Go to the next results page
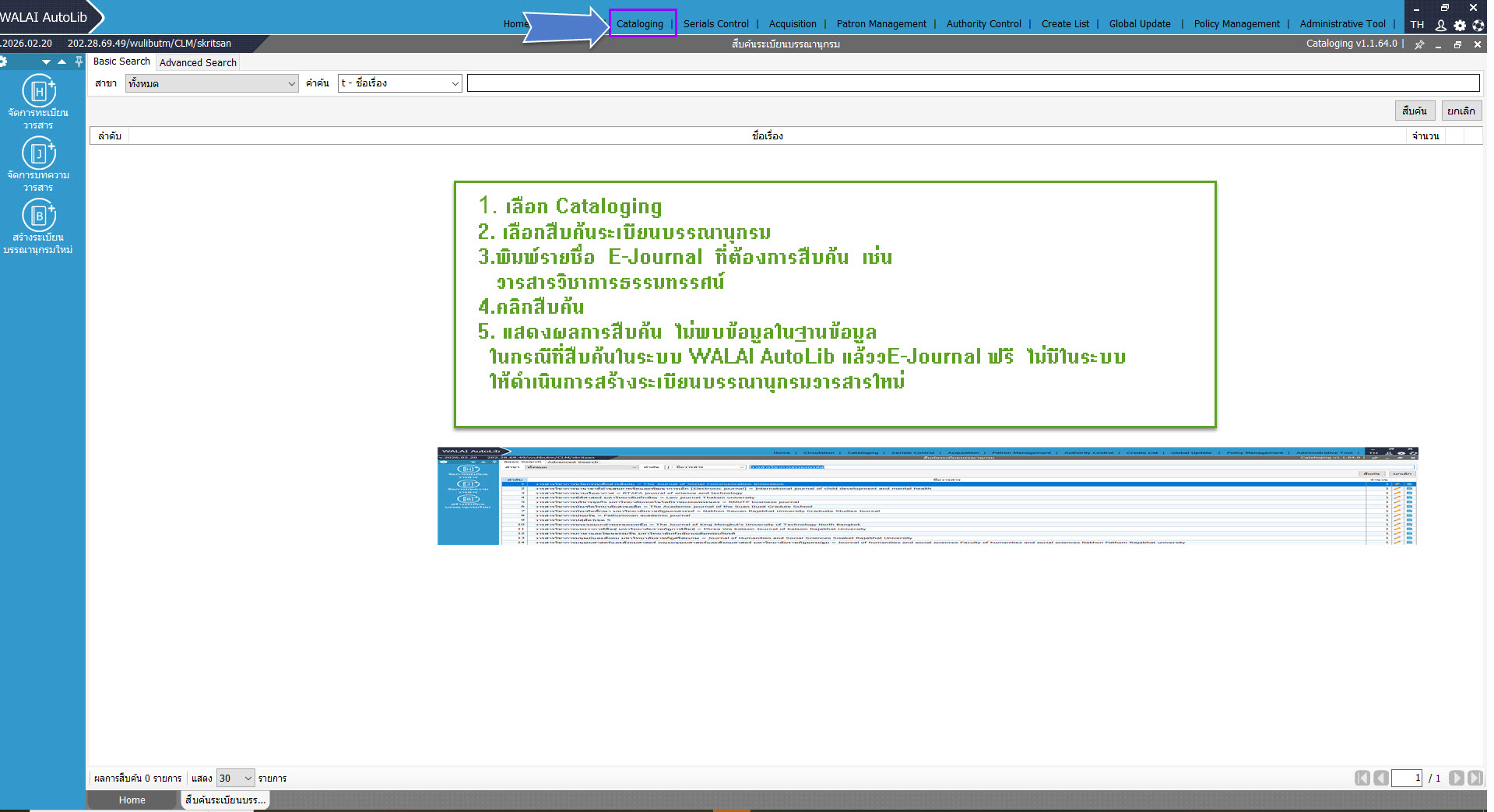1494x812 pixels. pyautogui.click(x=1457, y=778)
